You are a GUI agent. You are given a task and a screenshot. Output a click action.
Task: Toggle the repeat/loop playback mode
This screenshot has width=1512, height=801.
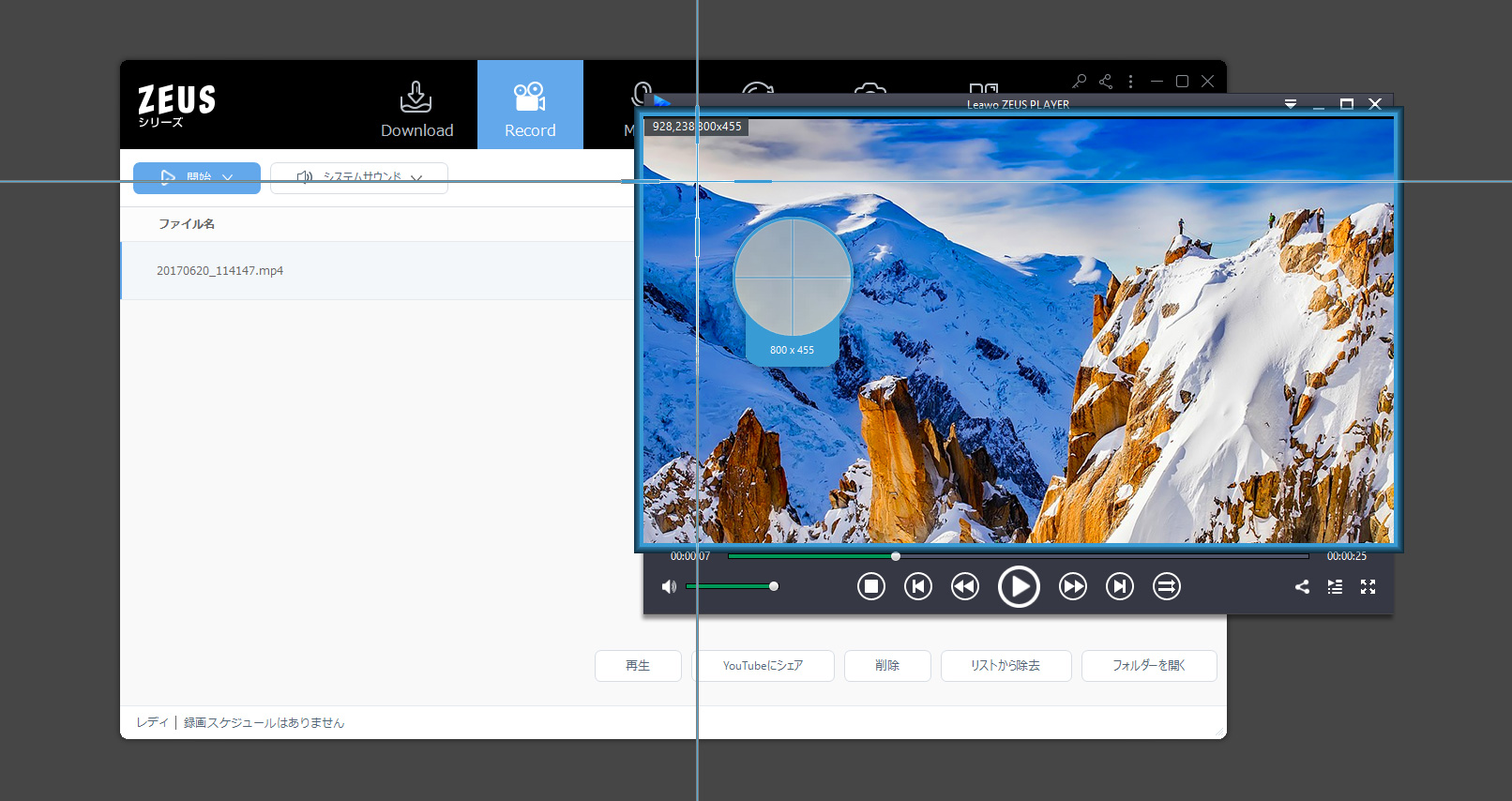[x=1166, y=587]
